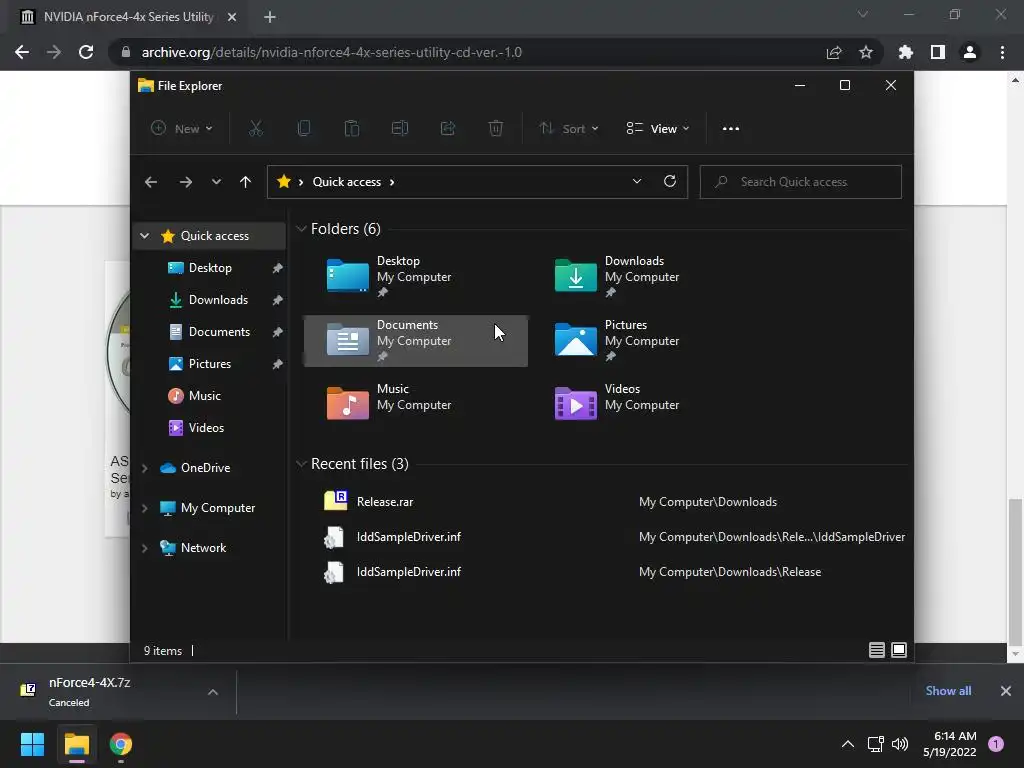Expand the OneDrive tree node
The width and height of the screenshot is (1024, 768).
144,468
